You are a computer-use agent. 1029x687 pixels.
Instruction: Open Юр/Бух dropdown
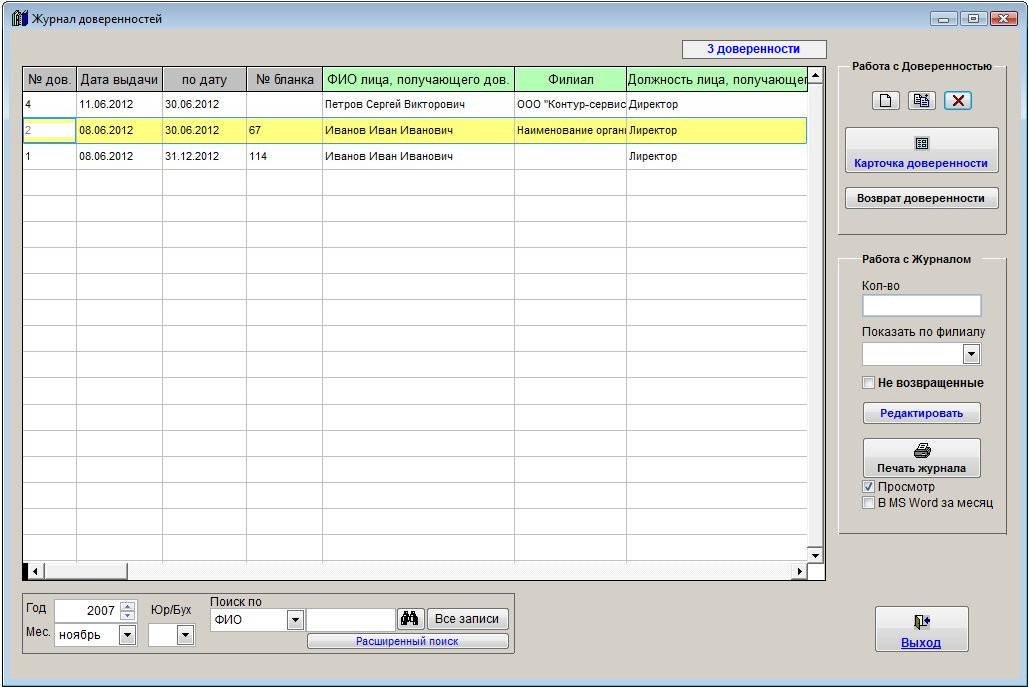tap(186, 635)
